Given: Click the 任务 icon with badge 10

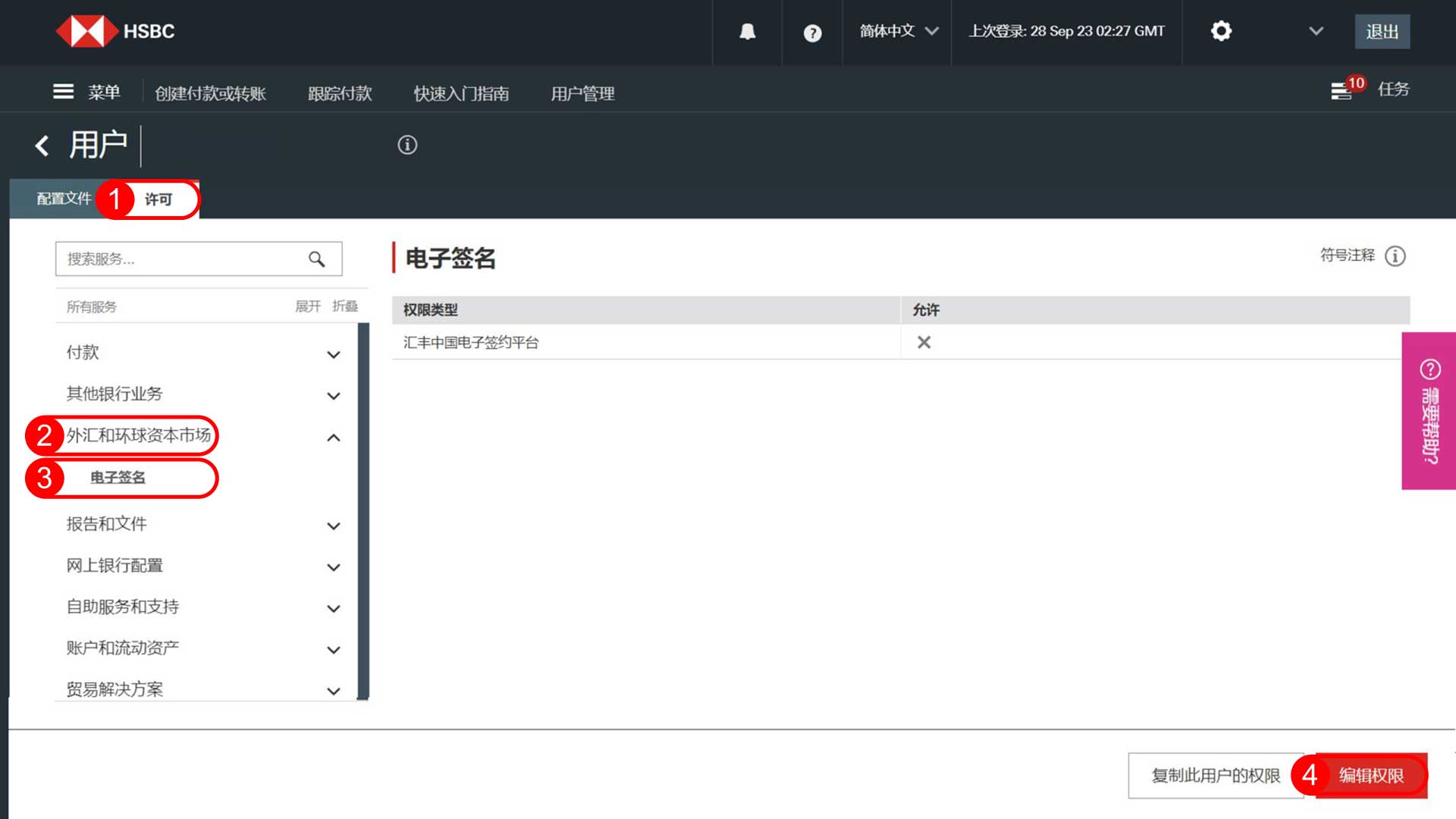Looking at the screenshot, I should (1343, 89).
